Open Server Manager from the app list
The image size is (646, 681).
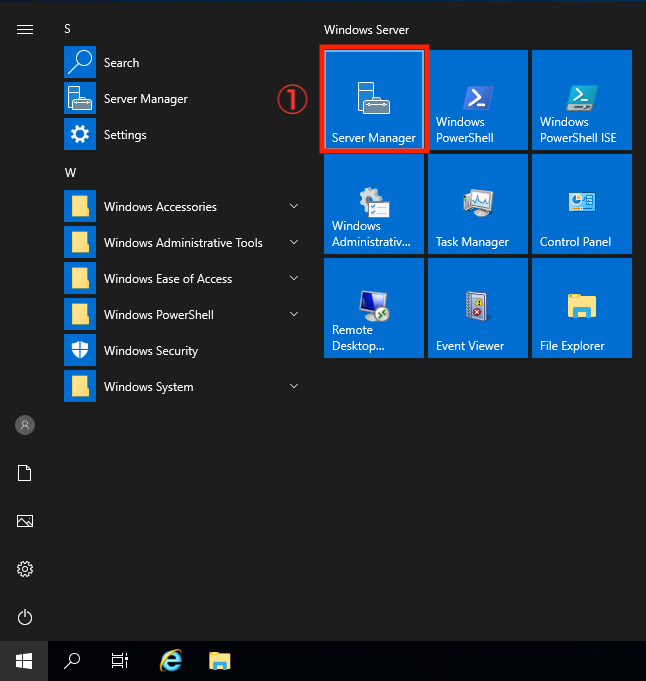(182, 99)
